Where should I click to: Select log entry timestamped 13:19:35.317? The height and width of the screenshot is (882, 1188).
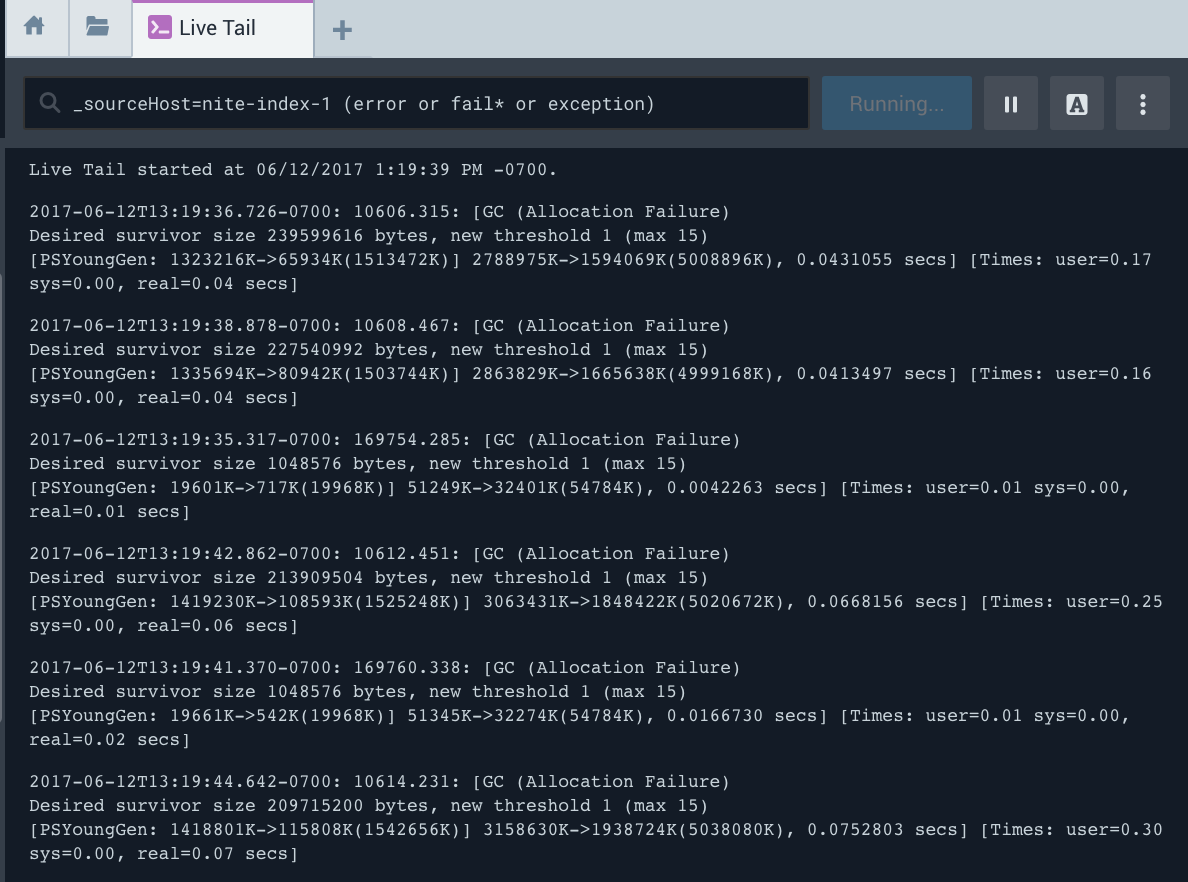tap(385, 440)
